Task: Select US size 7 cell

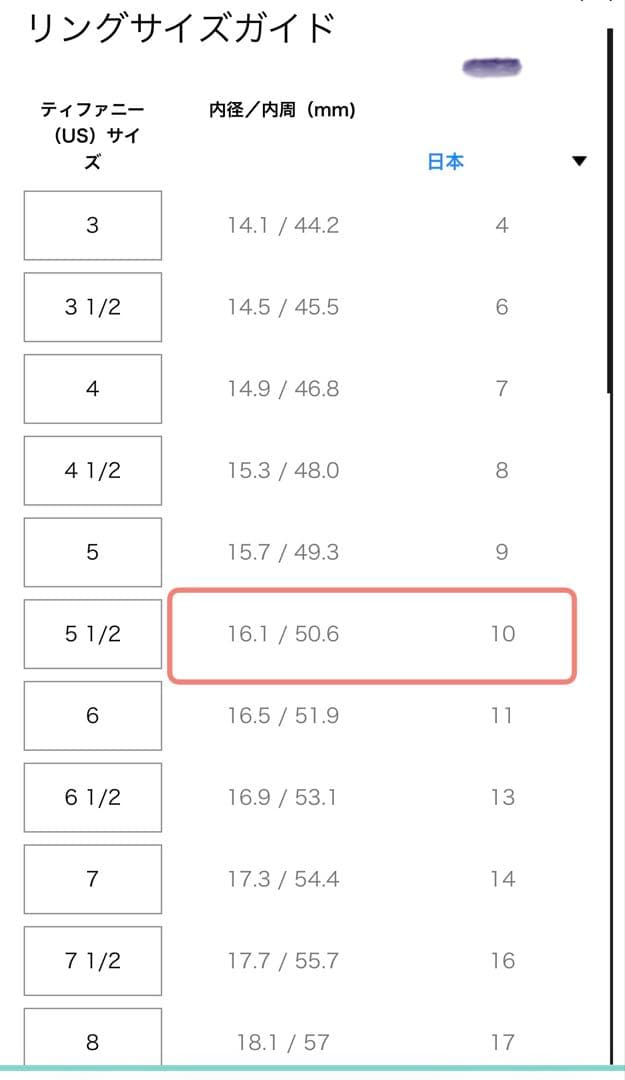Action: pos(92,879)
